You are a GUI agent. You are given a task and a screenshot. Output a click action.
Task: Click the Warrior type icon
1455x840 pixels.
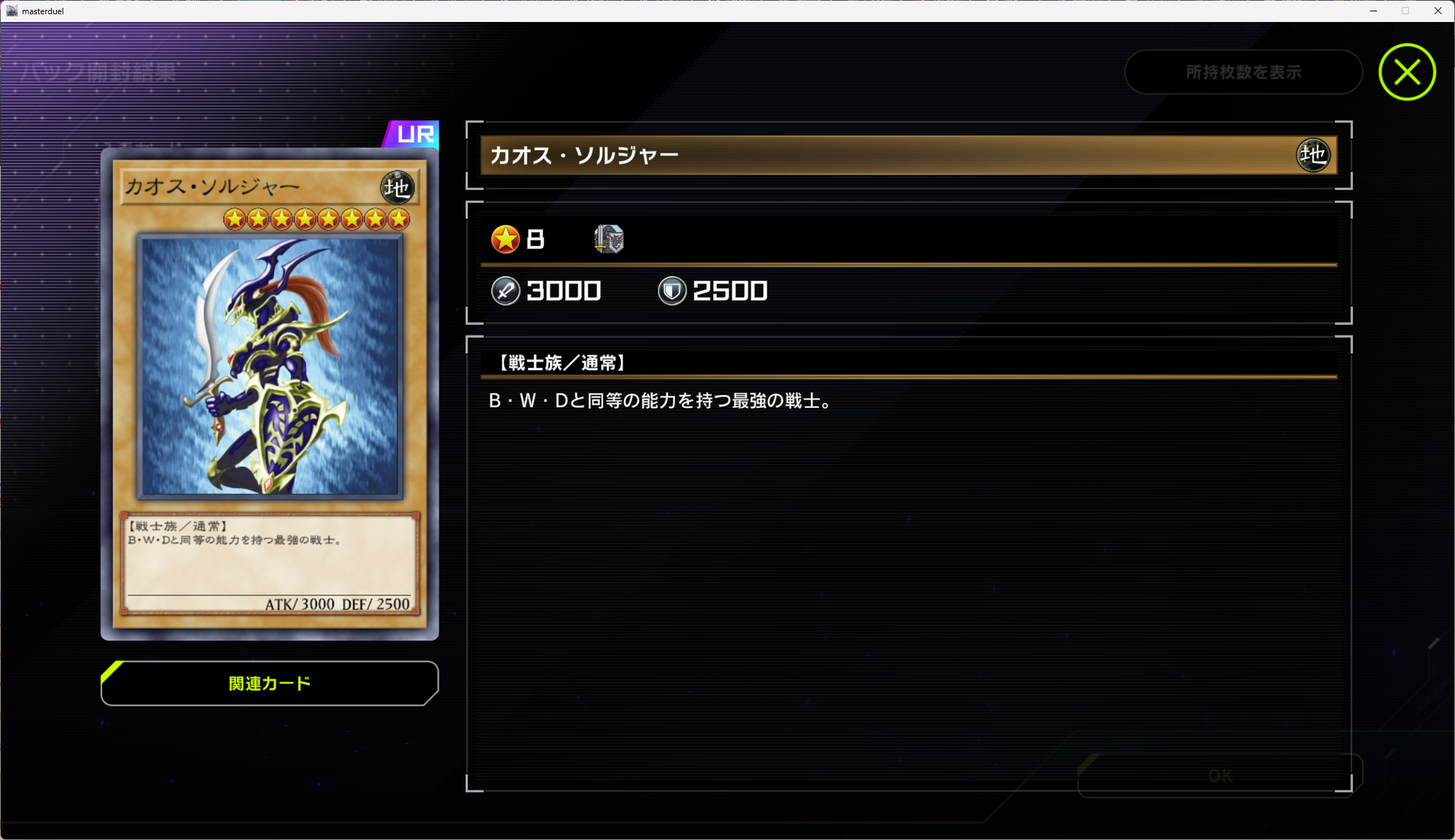(x=608, y=239)
